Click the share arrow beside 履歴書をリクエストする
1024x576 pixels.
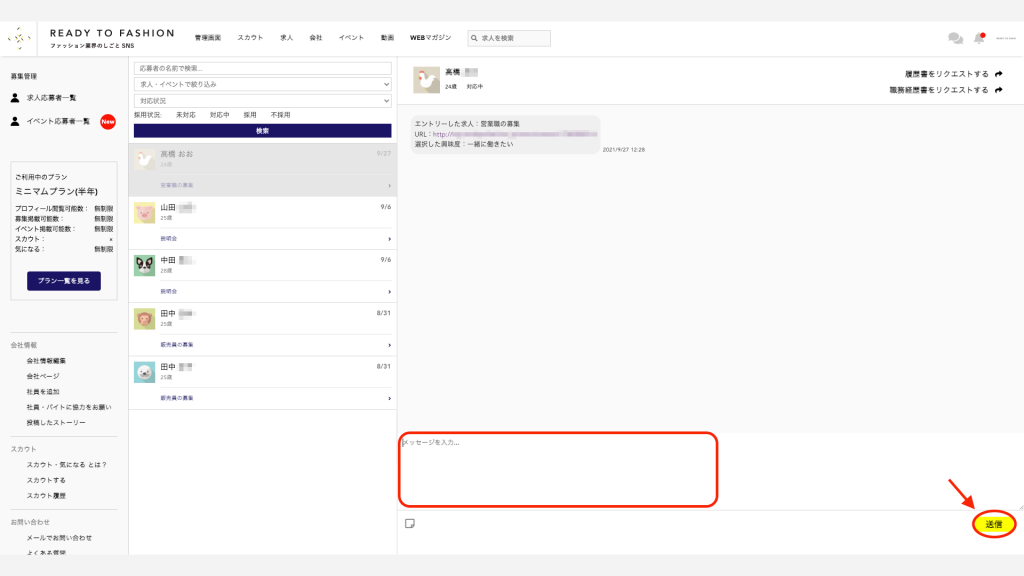[x=999, y=74]
